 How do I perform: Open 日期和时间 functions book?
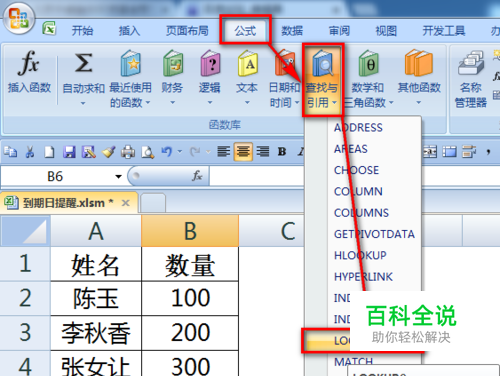pos(284,63)
